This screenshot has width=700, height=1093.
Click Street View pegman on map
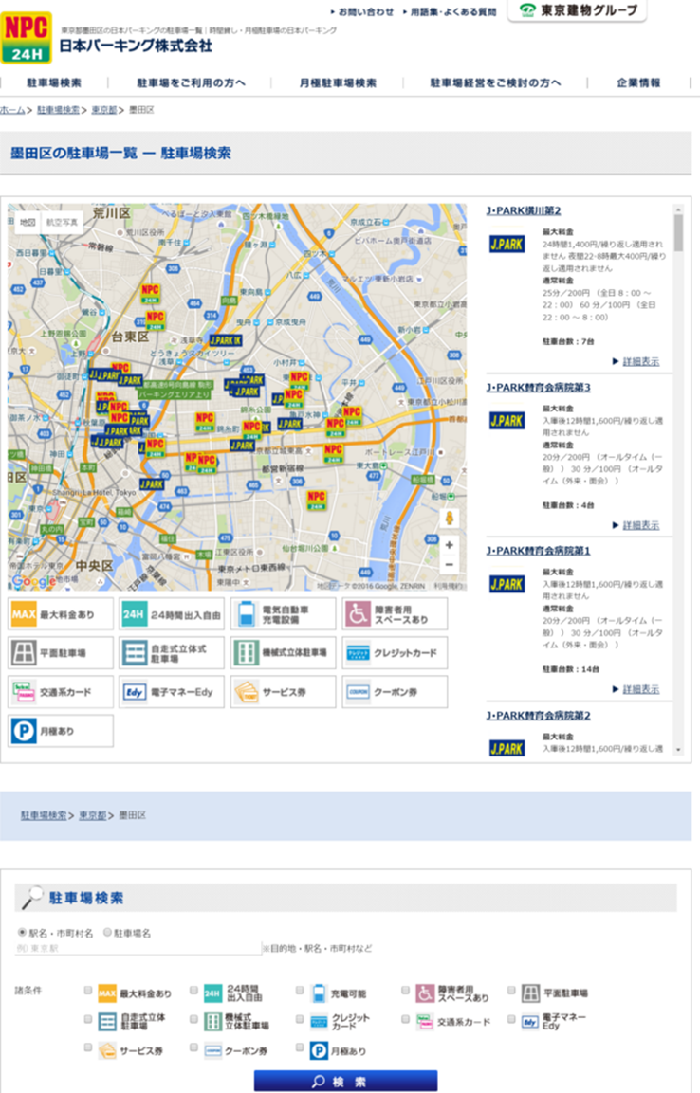pos(450,518)
